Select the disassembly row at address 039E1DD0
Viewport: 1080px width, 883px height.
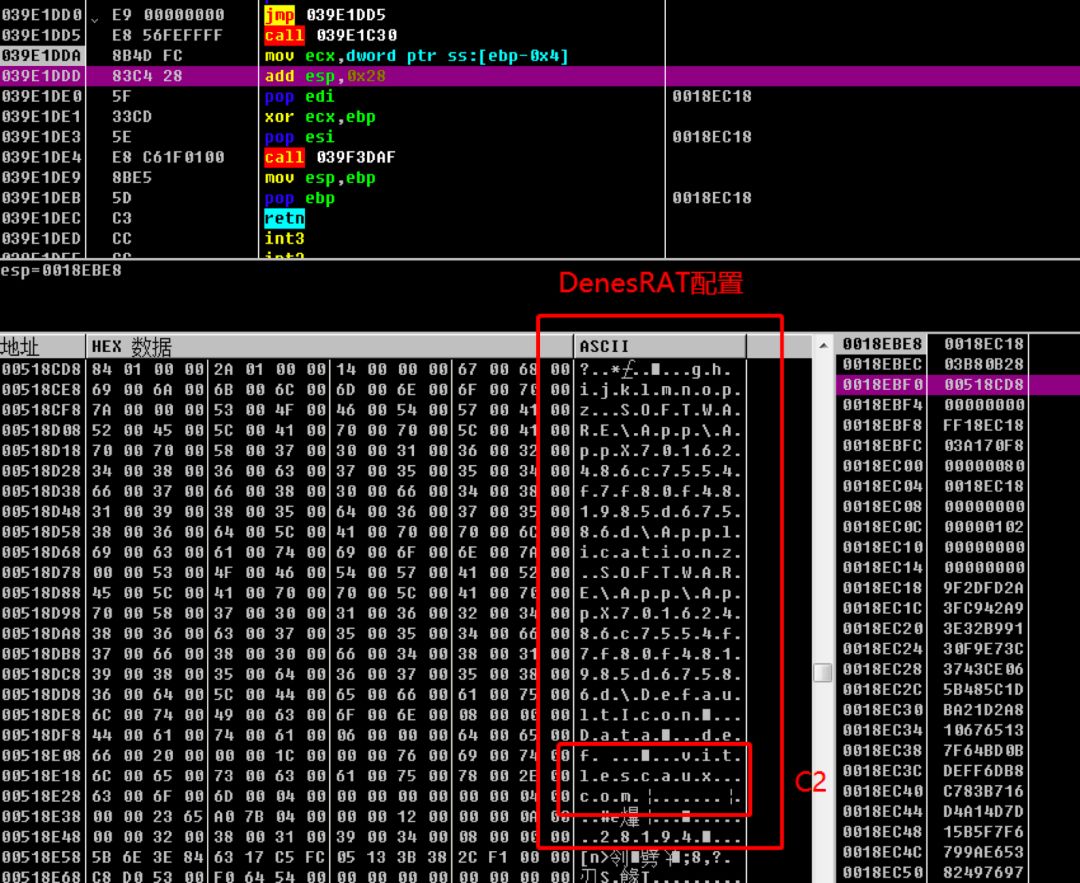(x=540, y=14)
